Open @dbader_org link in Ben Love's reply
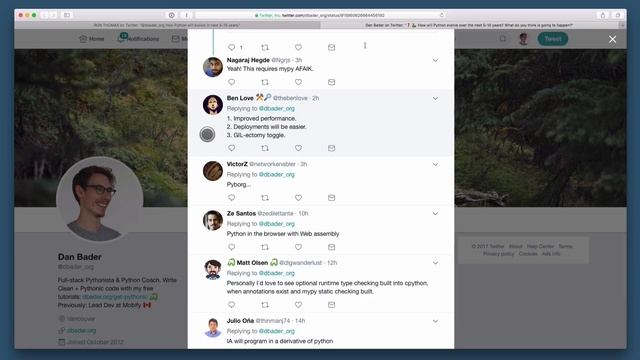 click(277, 109)
